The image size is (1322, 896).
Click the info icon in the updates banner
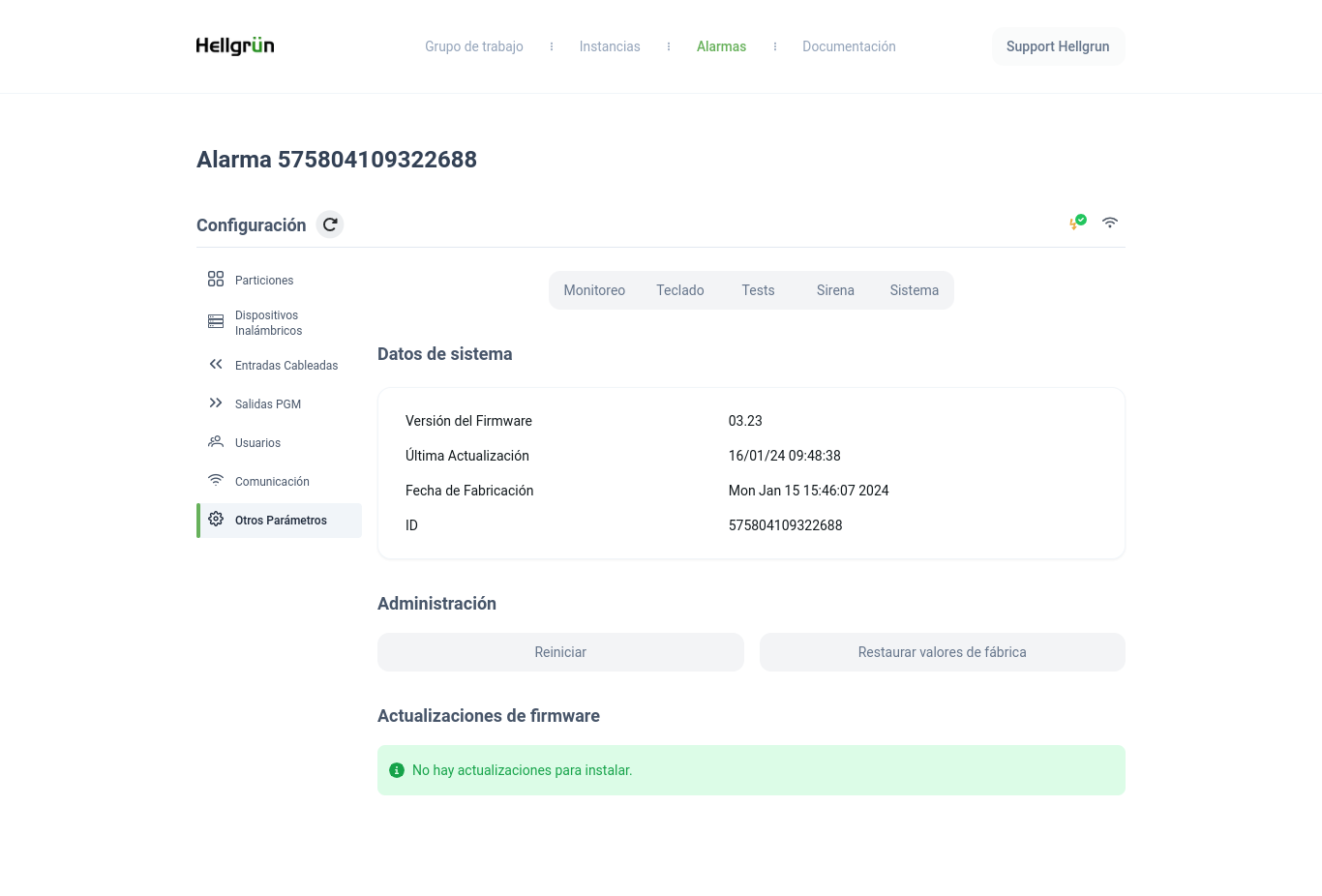(397, 770)
